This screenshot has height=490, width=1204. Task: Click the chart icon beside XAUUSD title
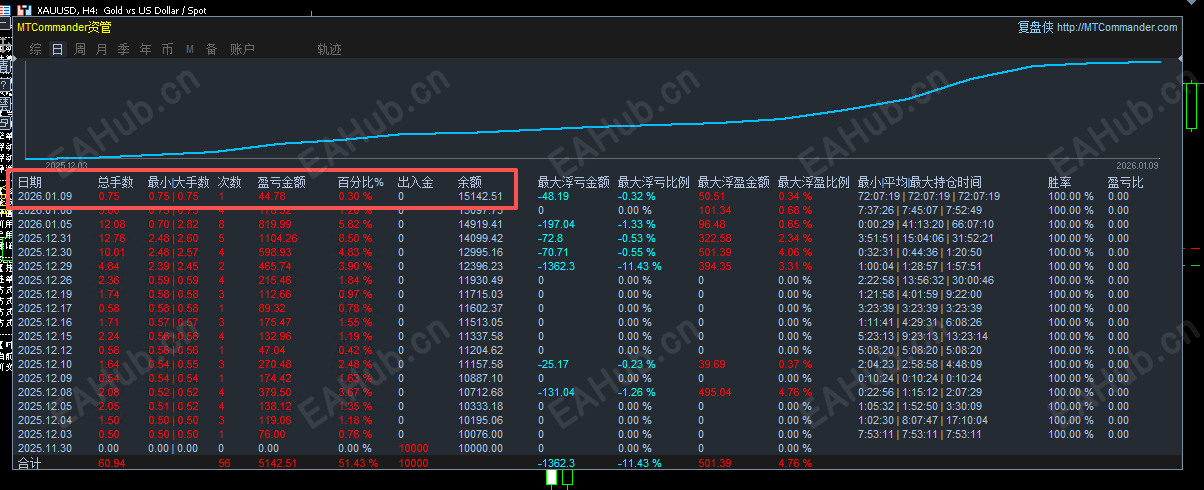[24, 8]
